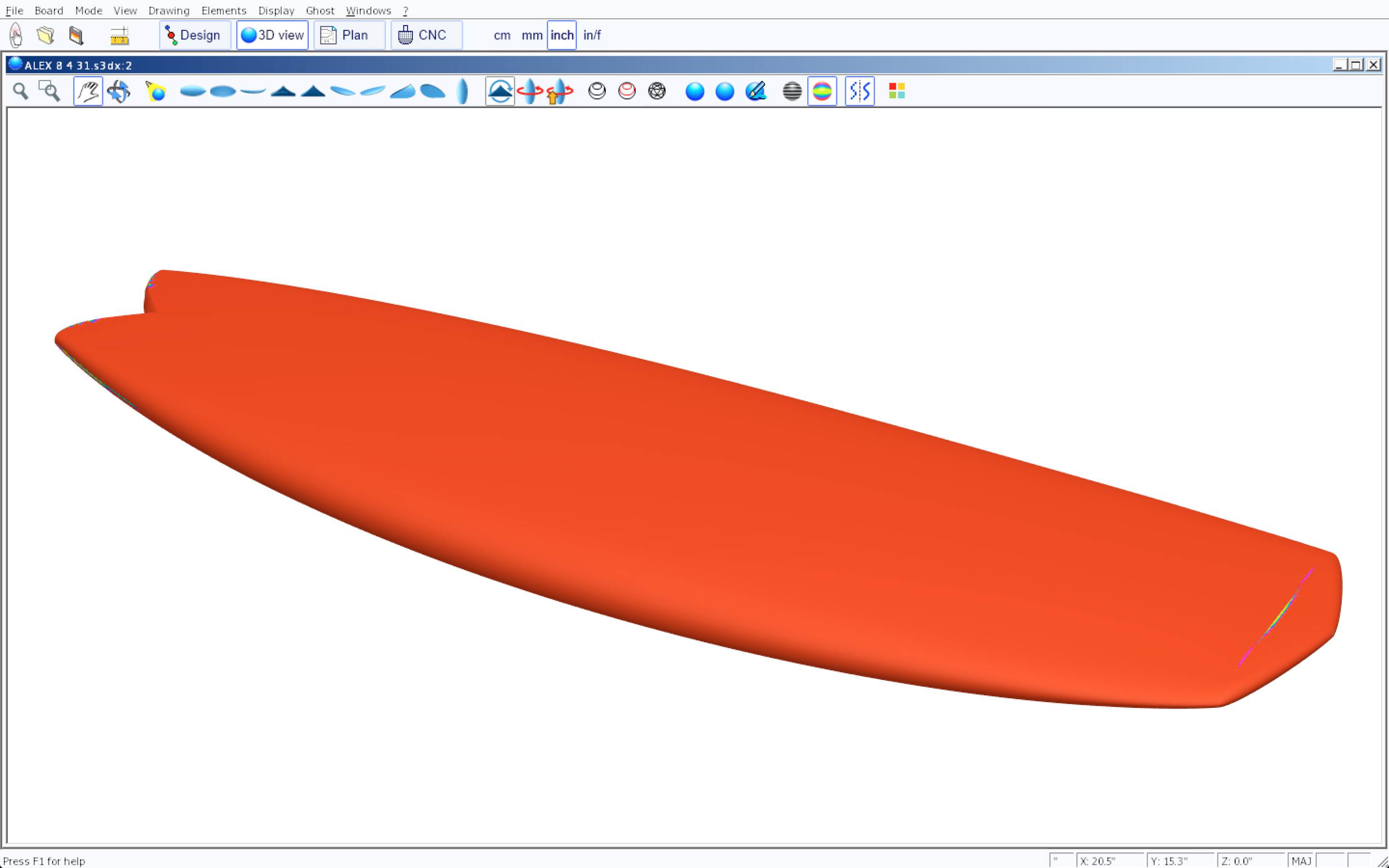Select the inch unit option
Image resolution: width=1389 pixels, height=868 pixels.
(561, 36)
